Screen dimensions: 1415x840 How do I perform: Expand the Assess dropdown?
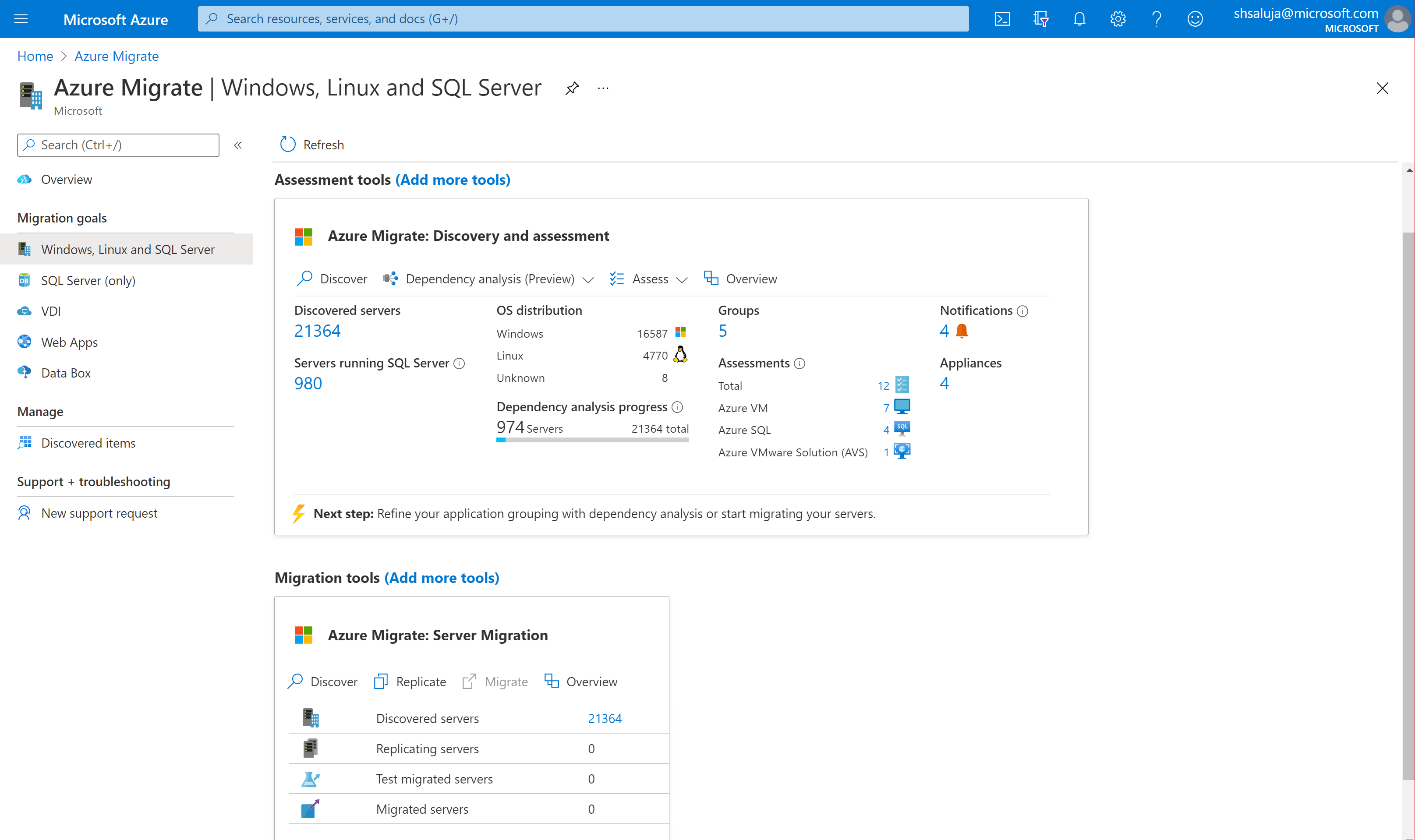(682, 279)
